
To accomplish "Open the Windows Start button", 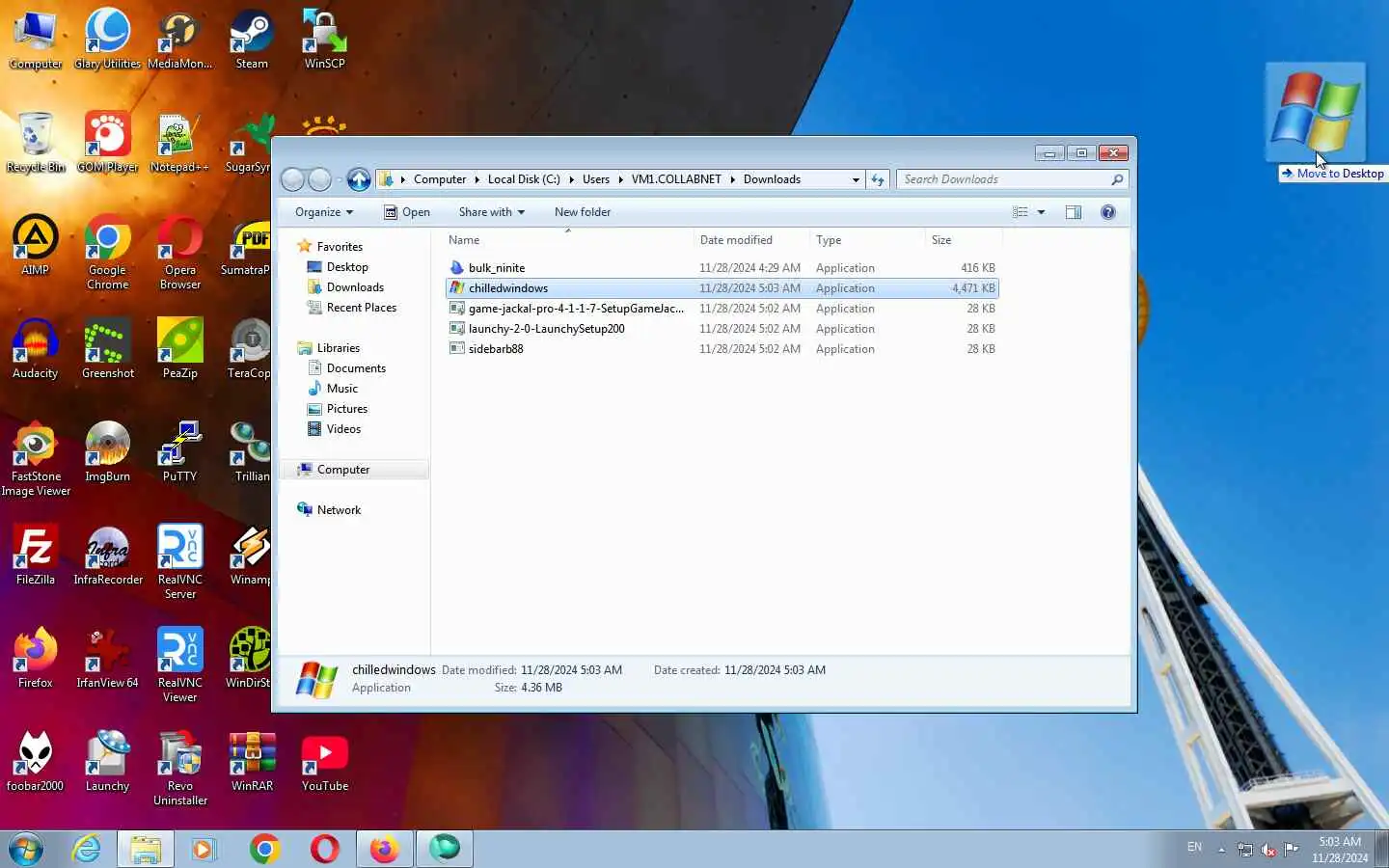I will [26, 850].
